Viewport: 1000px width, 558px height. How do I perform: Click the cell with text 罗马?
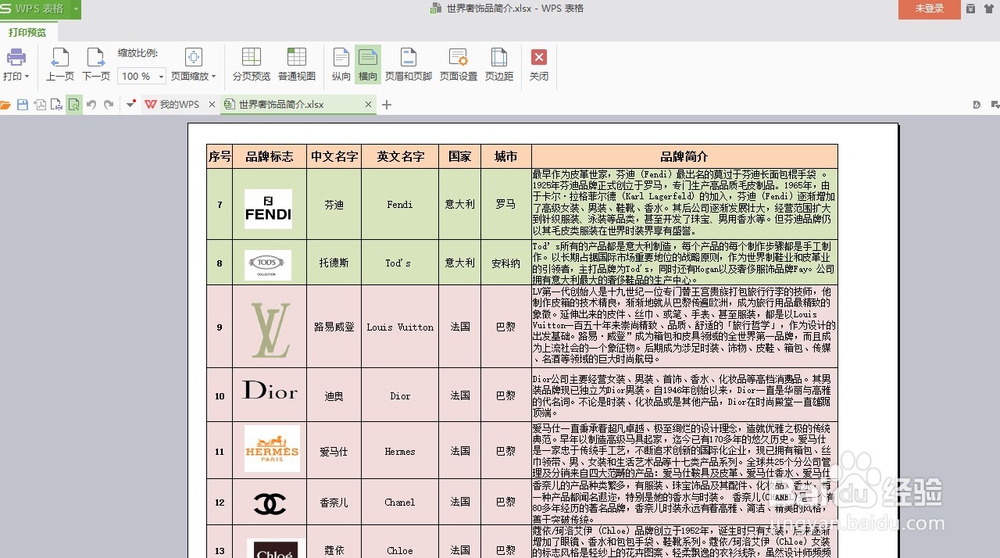[506, 205]
